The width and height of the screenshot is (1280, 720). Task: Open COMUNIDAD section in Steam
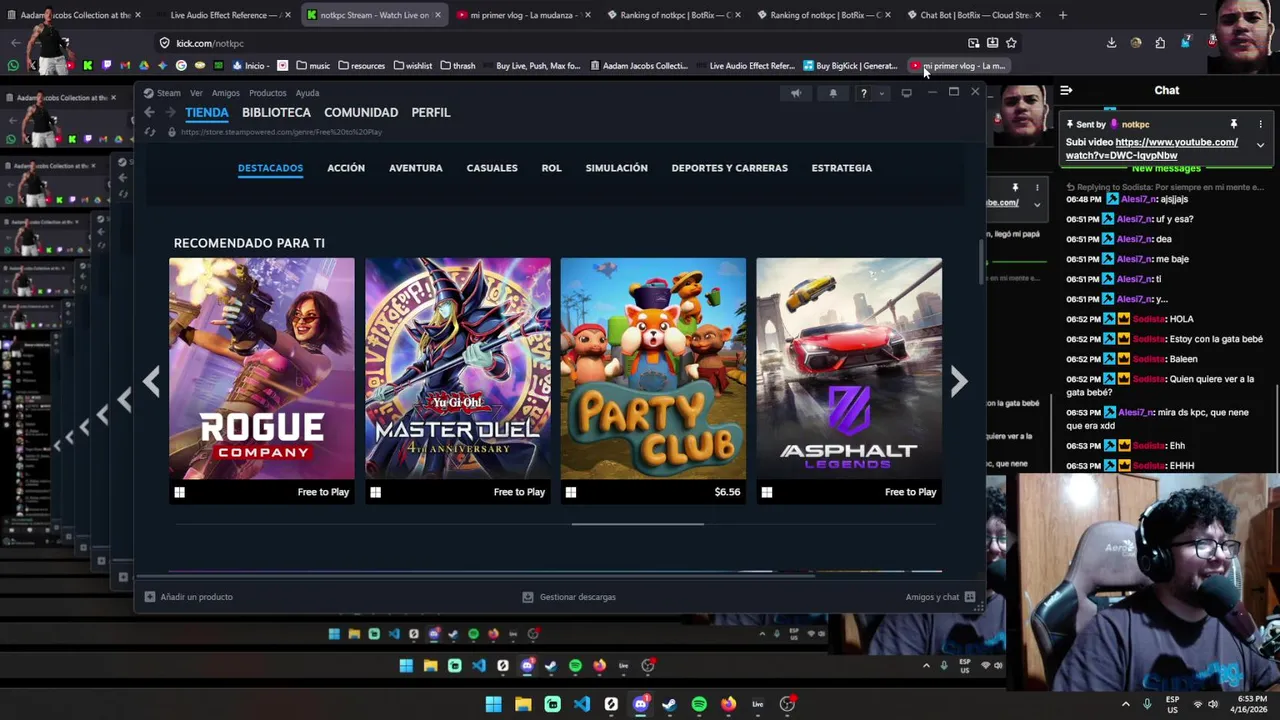coord(361,113)
